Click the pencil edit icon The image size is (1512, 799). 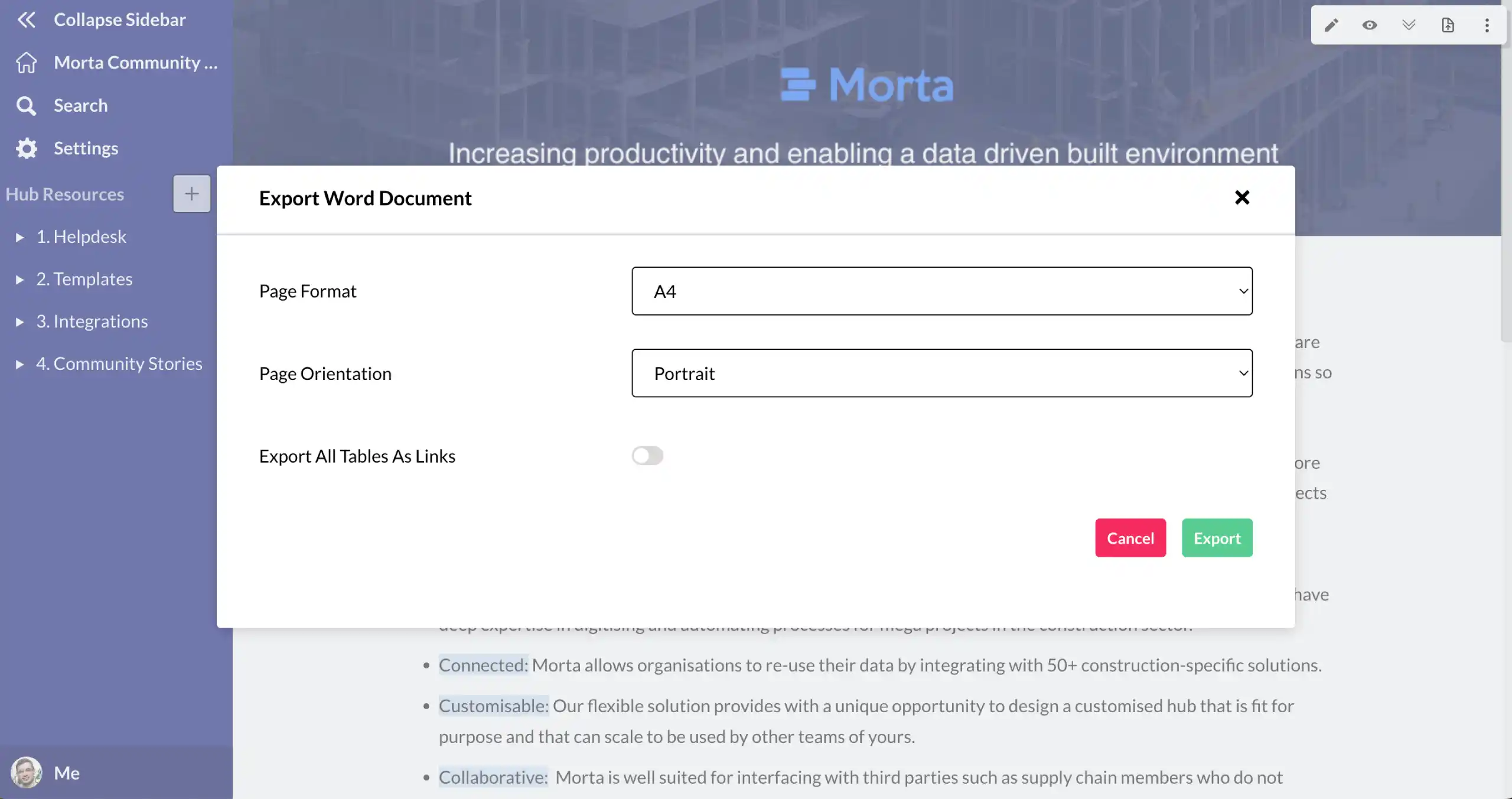pos(1331,25)
